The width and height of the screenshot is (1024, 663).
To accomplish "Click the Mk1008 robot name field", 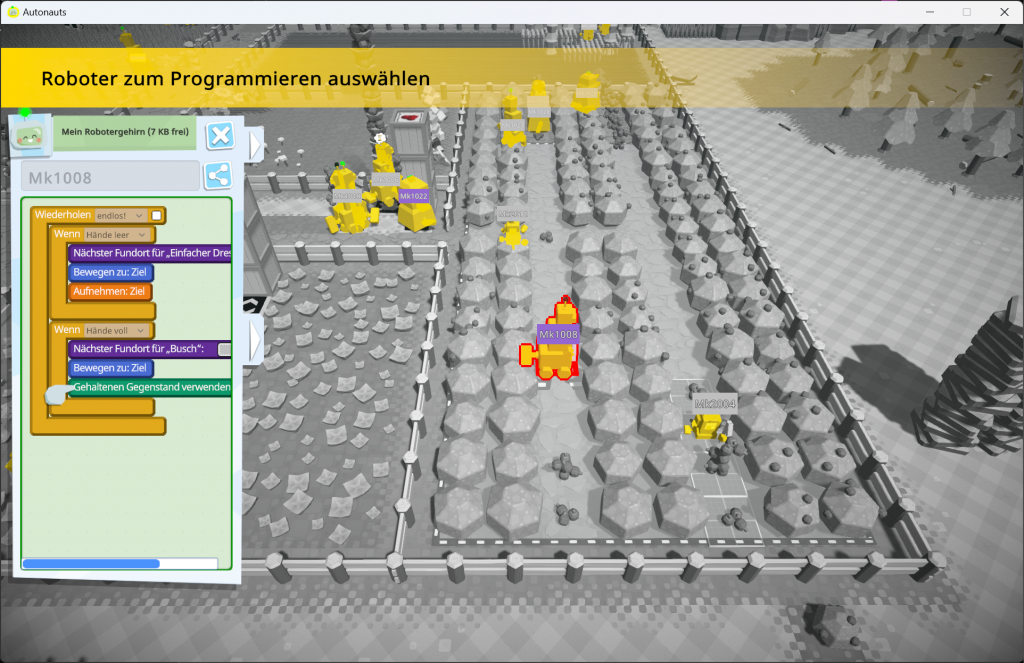I will [110, 177].
